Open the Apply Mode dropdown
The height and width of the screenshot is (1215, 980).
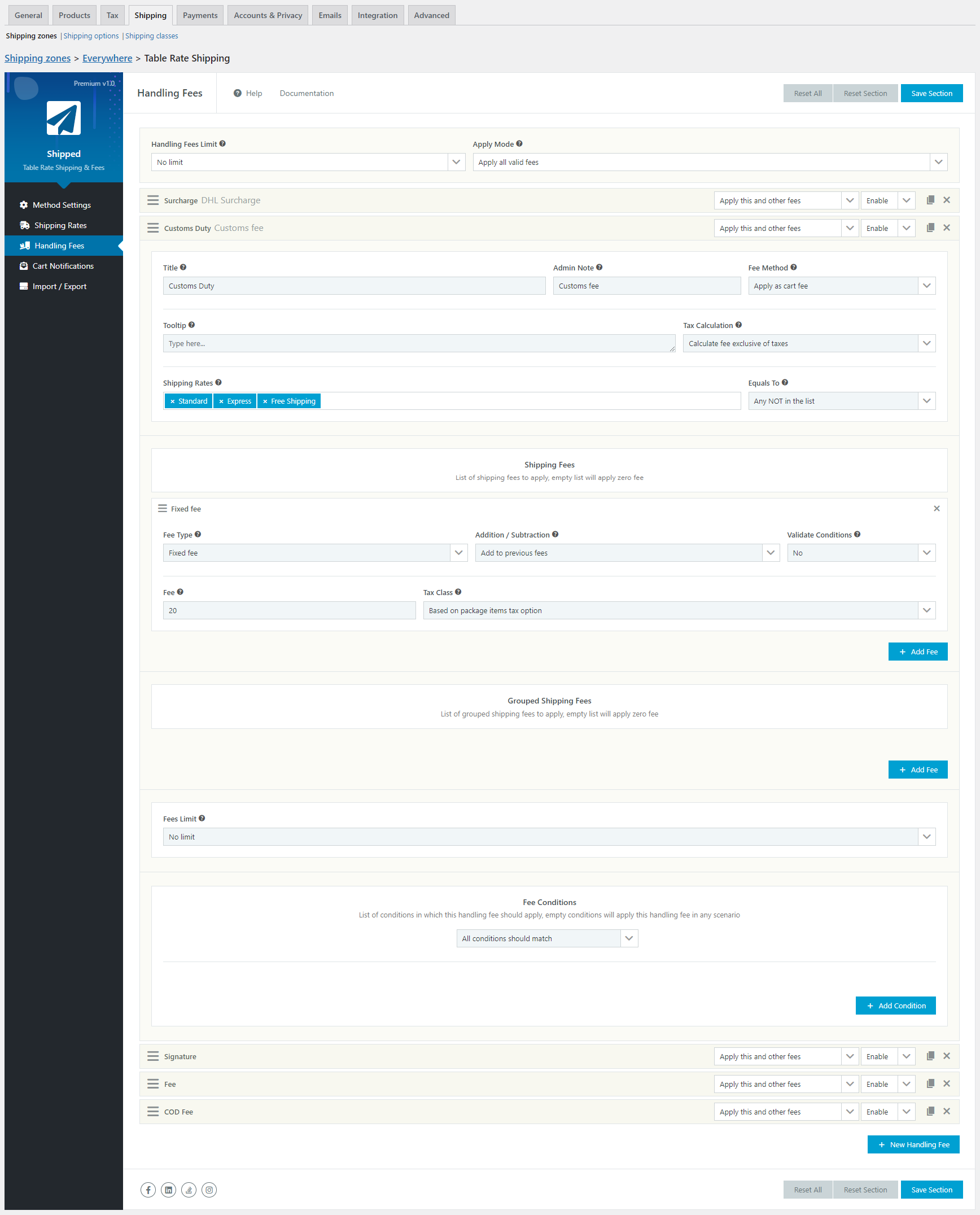(x=710, y=162)
